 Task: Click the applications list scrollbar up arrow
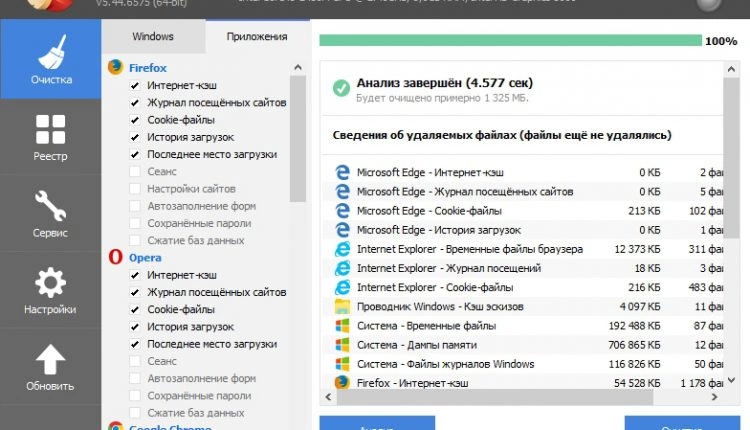tap(298, 67)
